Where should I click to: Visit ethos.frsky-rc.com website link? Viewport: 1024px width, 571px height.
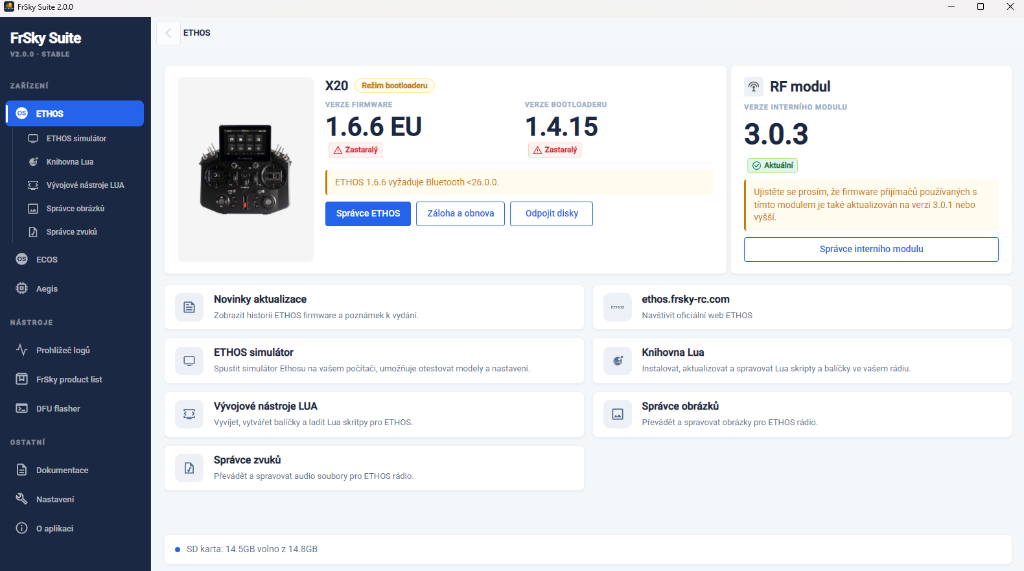tap(802, 307)
